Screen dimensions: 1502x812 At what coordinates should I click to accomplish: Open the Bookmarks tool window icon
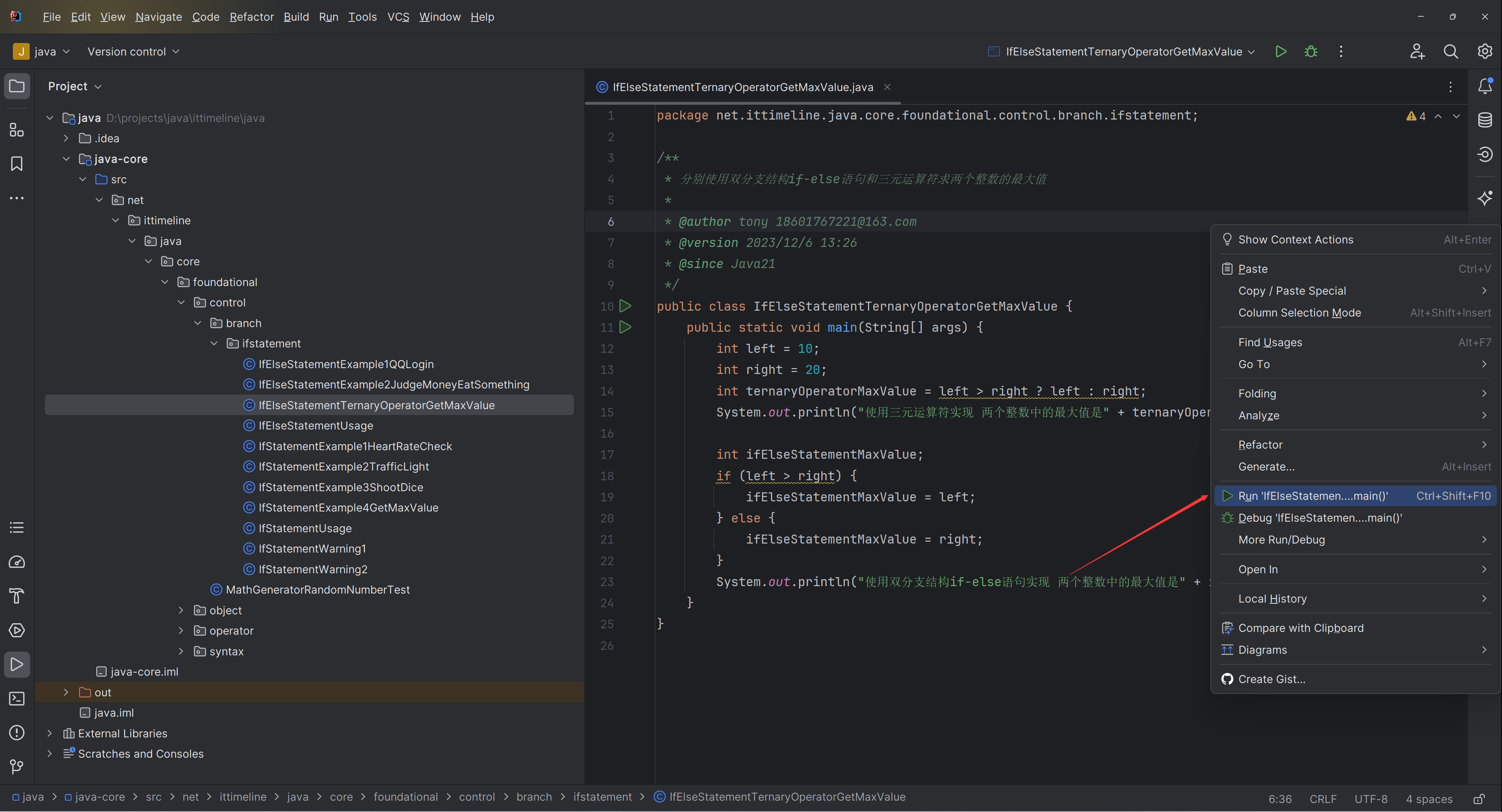point(17,164)
